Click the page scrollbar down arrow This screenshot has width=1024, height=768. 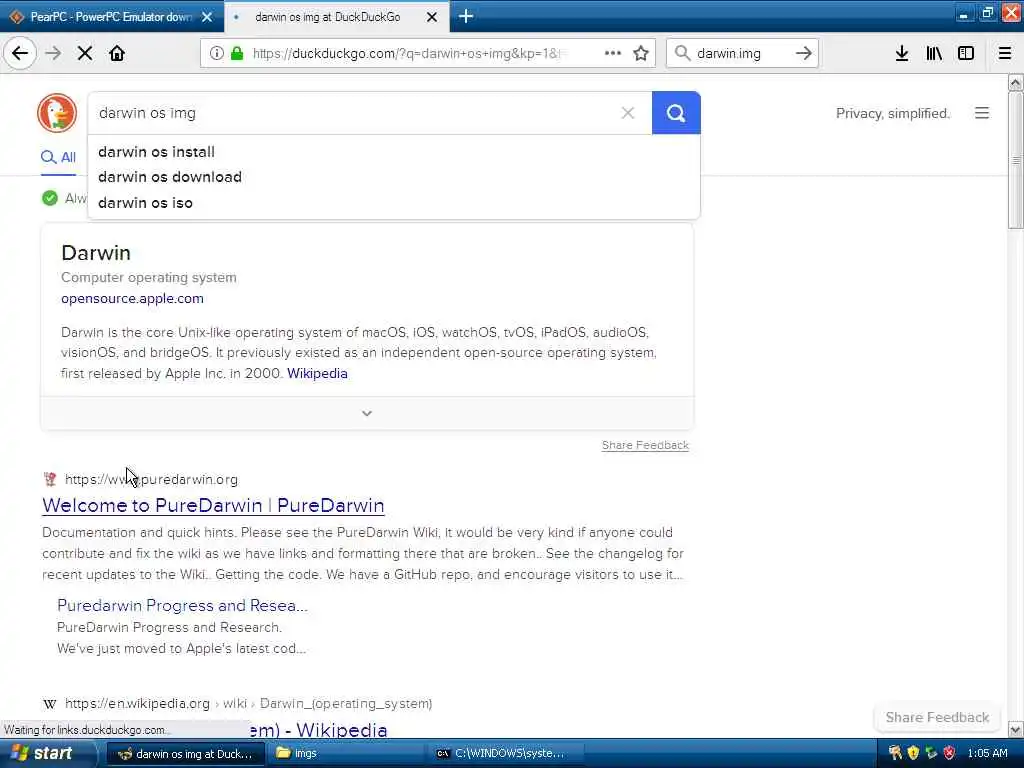[1016, 729]
